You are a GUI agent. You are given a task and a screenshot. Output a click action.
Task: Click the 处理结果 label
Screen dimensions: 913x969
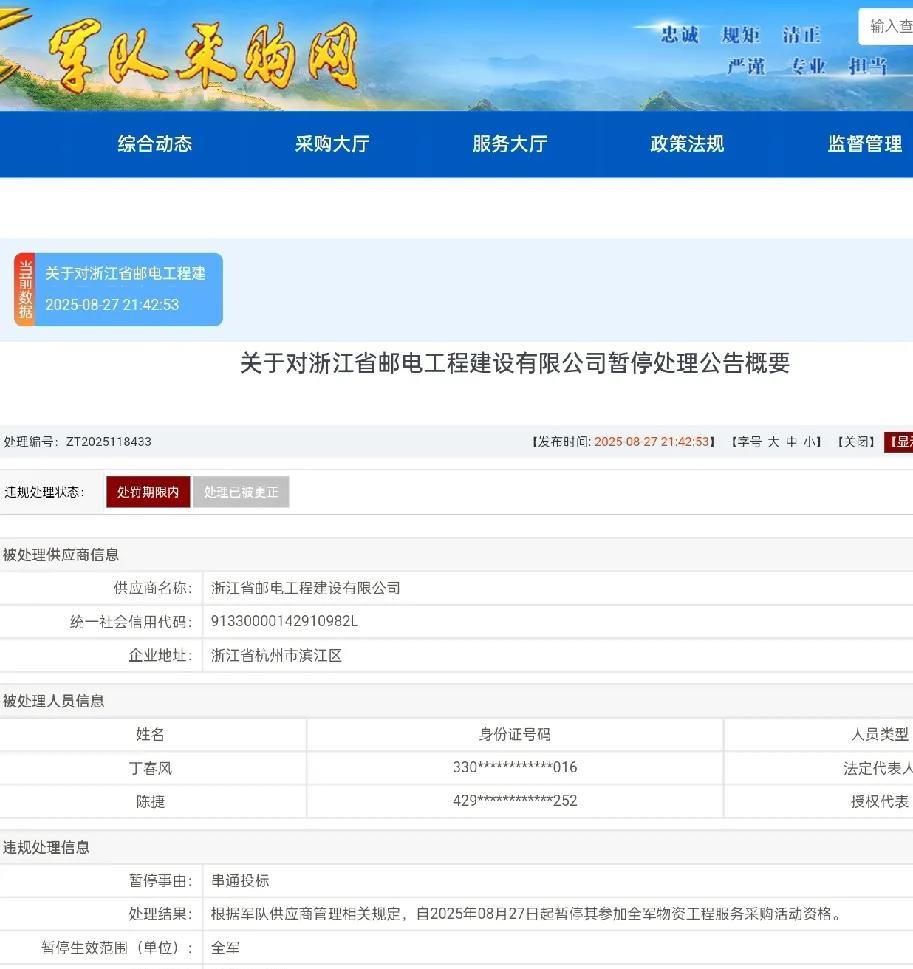pos(160,913)
